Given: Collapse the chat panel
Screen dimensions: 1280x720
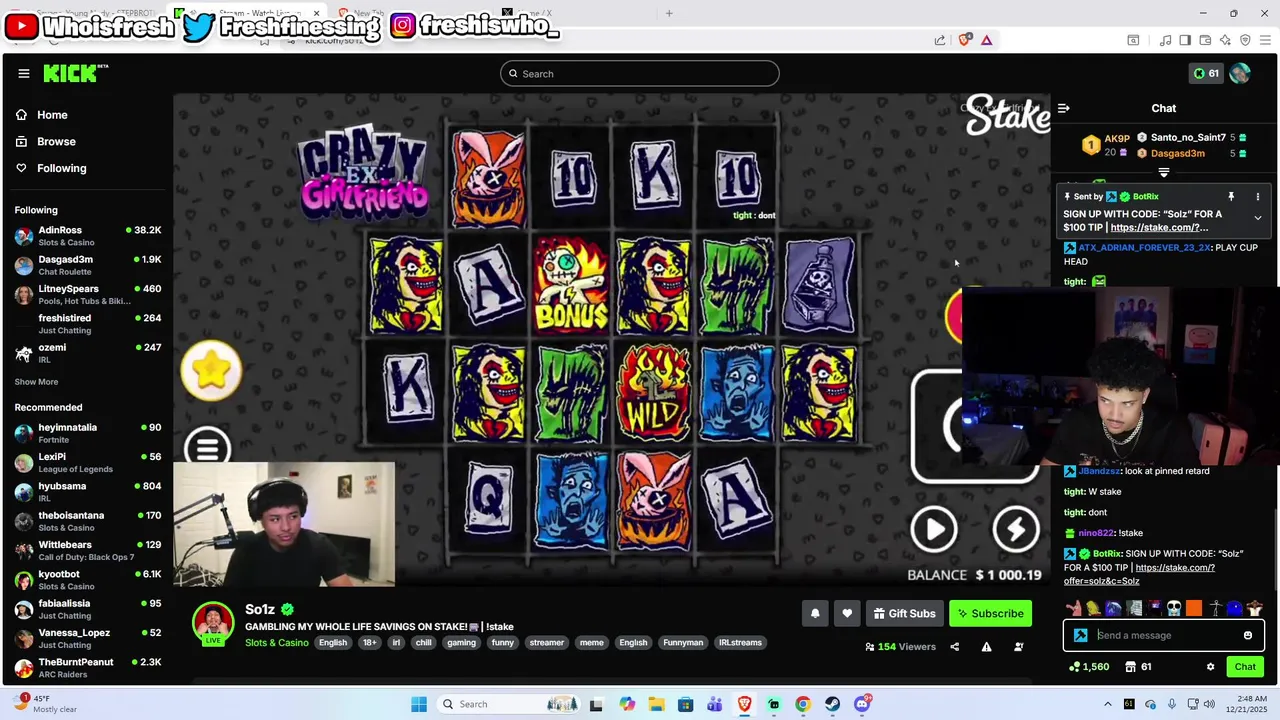Looking at the screenshot, I should coord(1064,108).
